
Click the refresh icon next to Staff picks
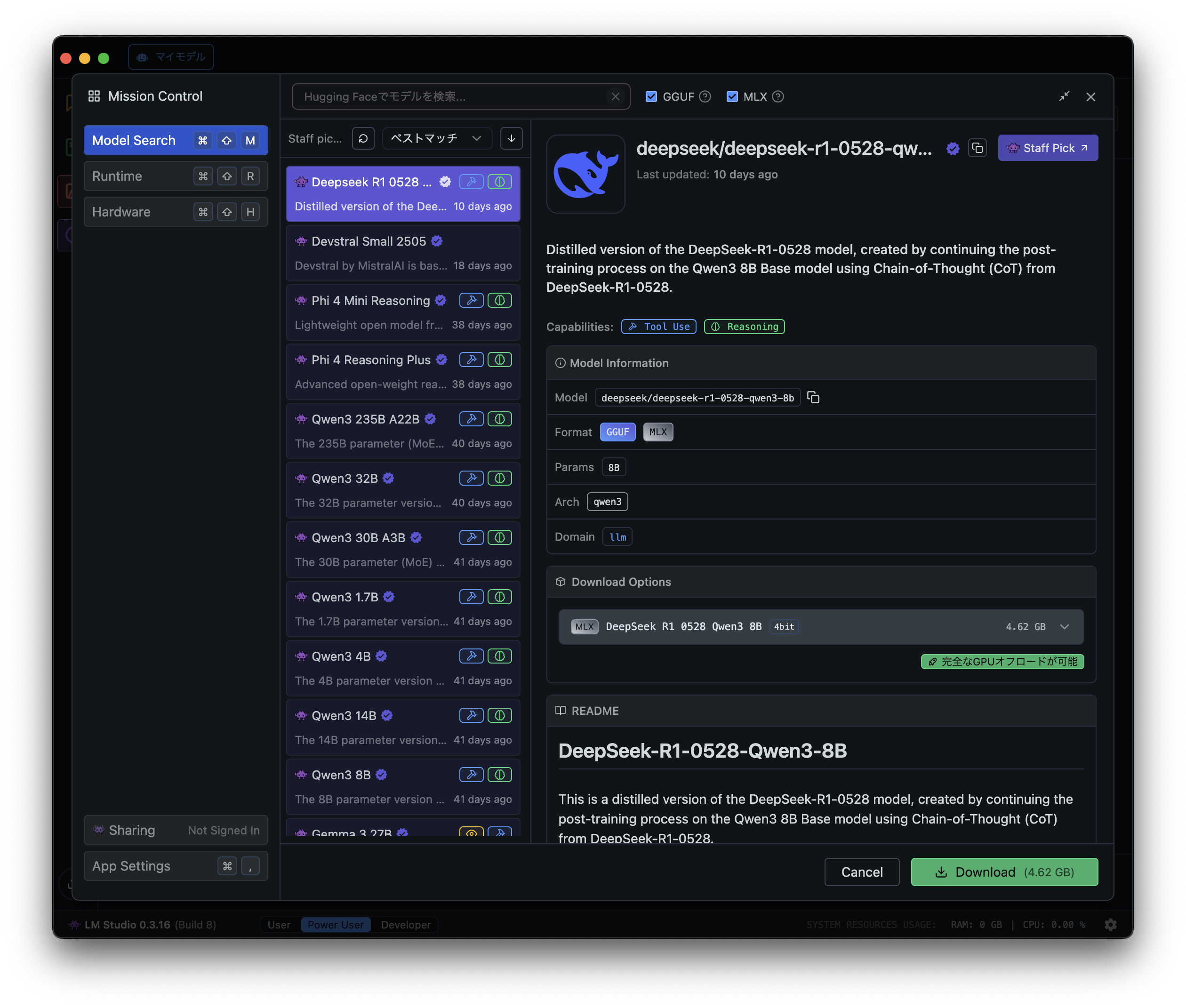(363, 139)
